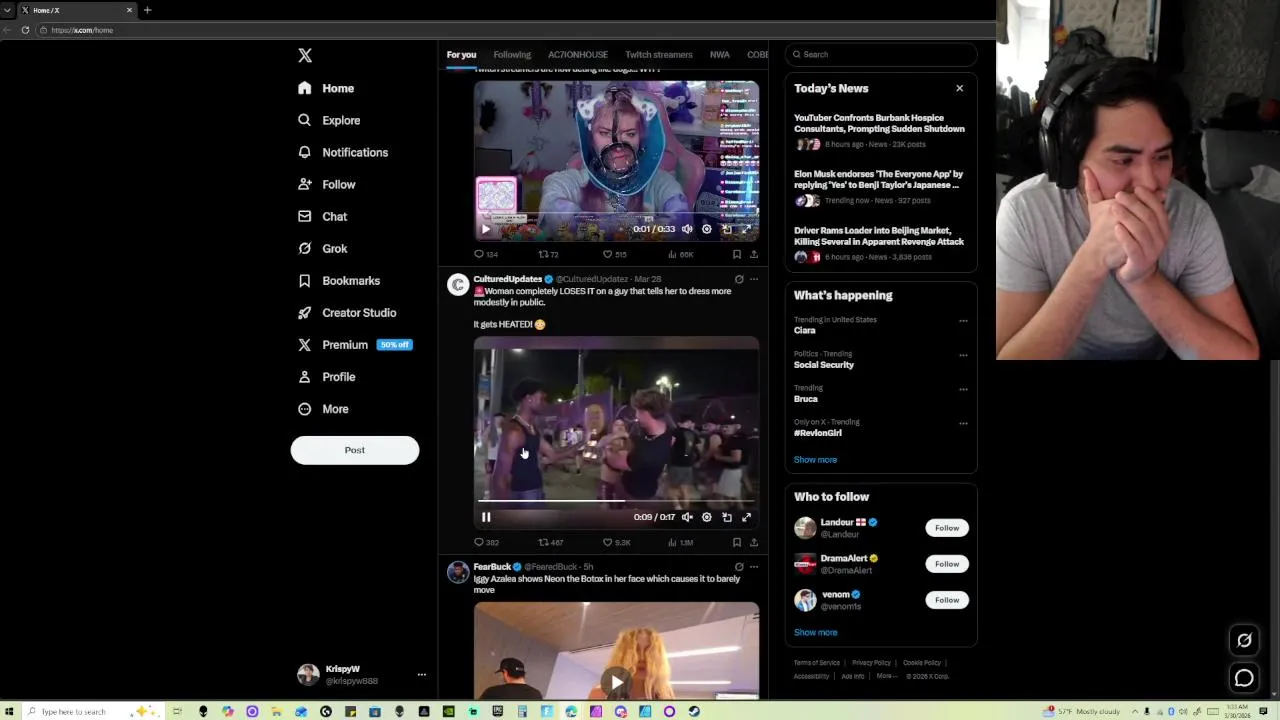Open KrispyW account options menu
Screen dimensions: 1280x720
point(421,675)
